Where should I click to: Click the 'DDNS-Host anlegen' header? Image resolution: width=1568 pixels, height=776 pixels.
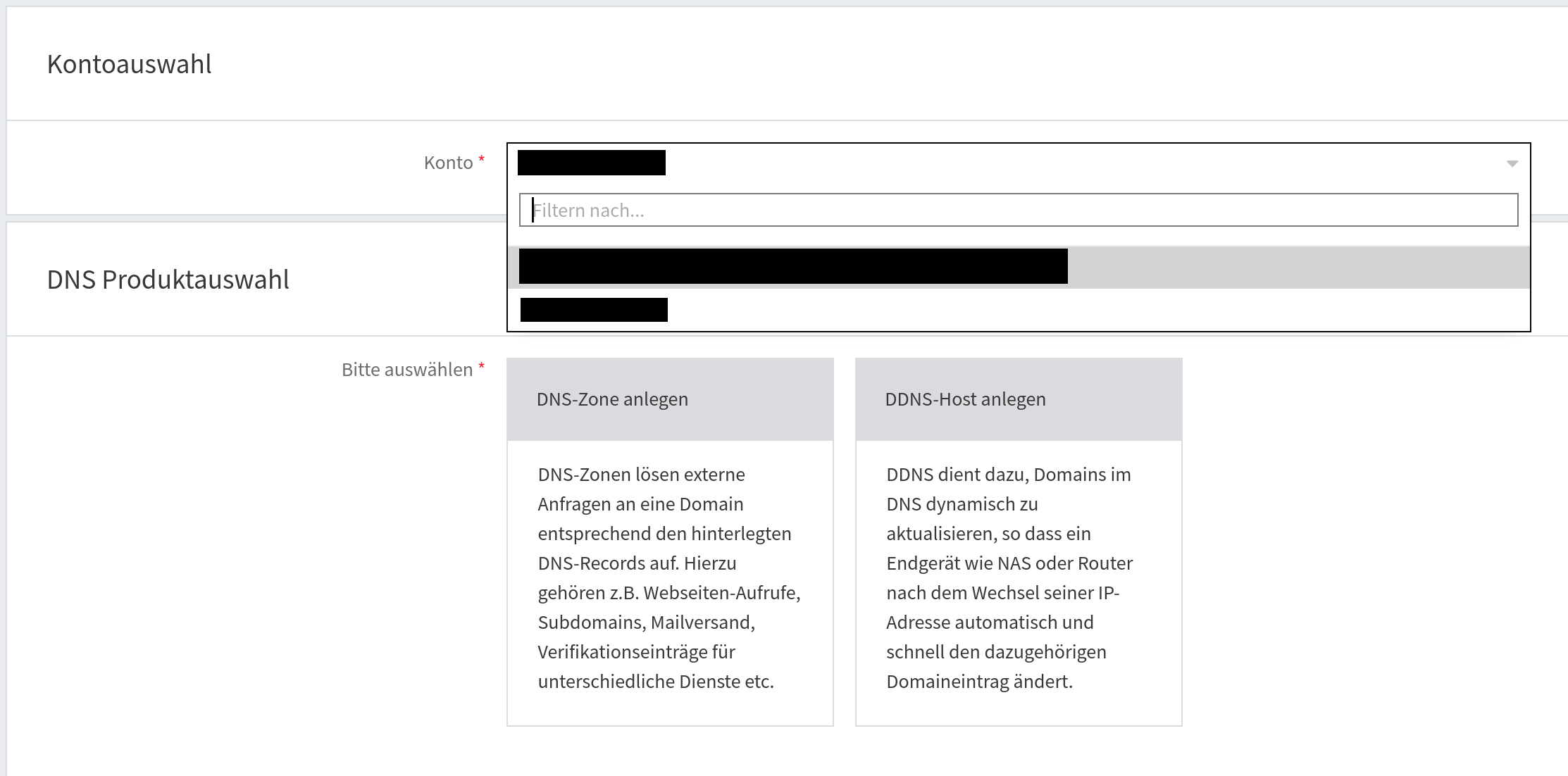coord(964,399)
